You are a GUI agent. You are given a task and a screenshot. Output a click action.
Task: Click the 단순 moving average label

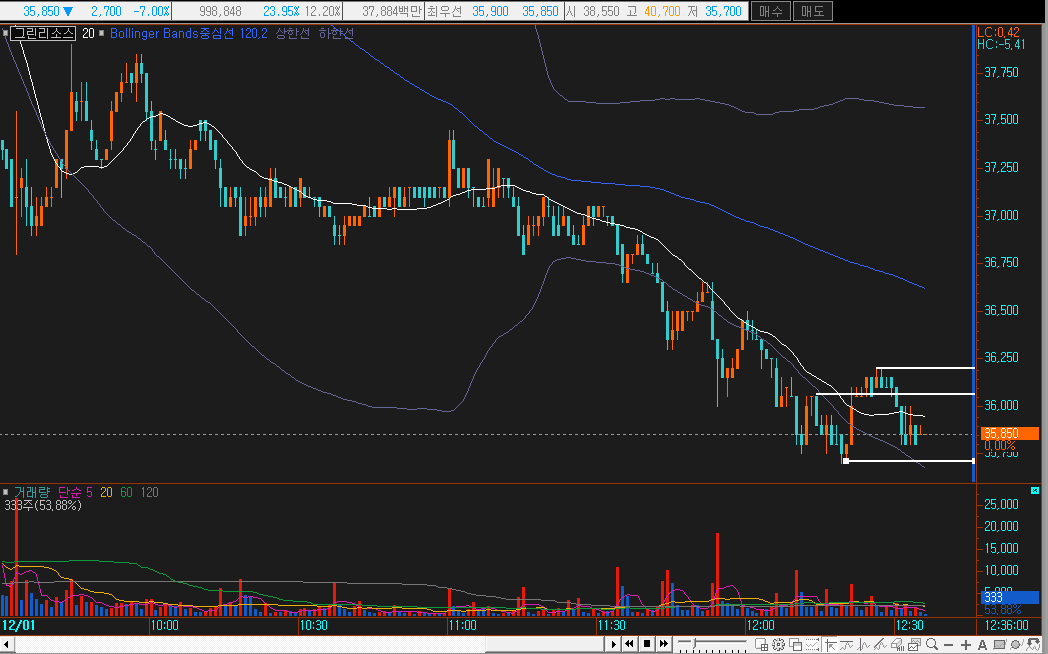[72, 492]
